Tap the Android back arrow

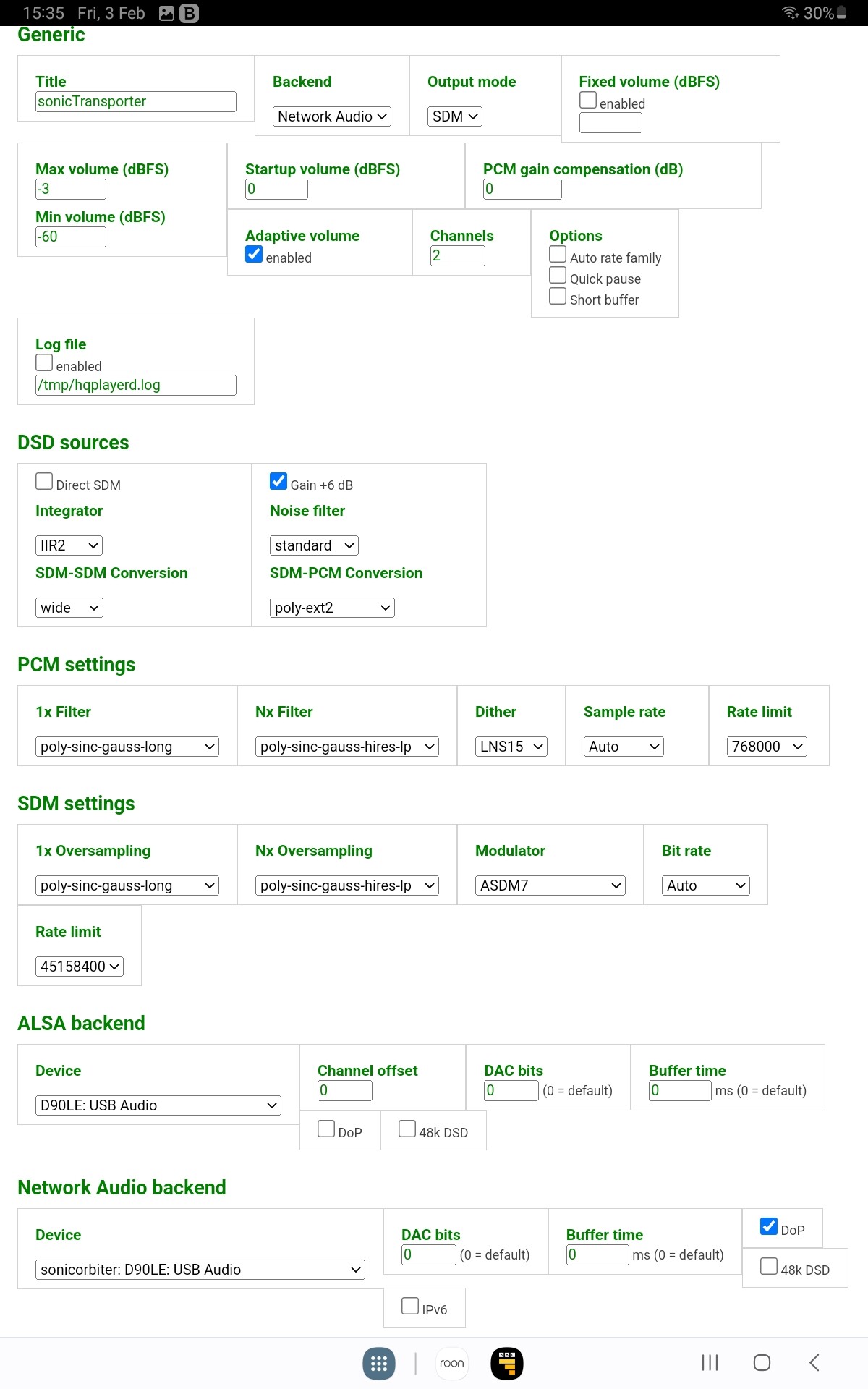814,1363
